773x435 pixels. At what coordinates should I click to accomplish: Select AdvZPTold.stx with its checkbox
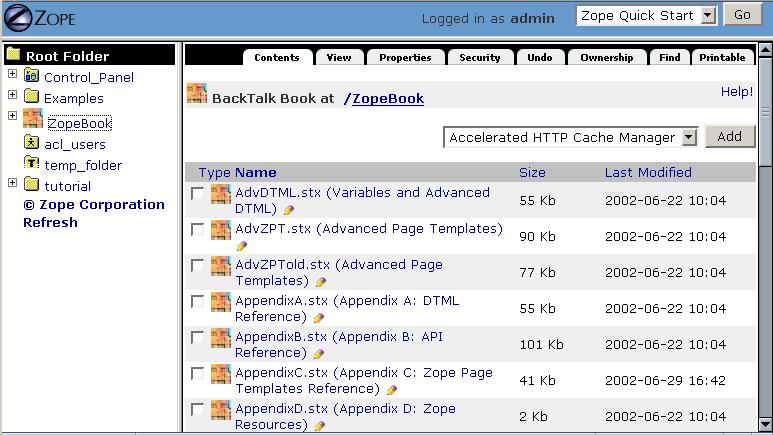tap(197, 265)
